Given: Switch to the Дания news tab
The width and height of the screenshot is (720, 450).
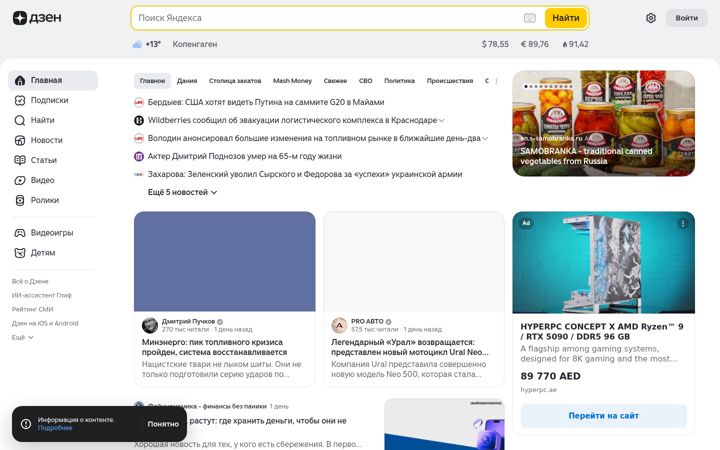Looking at the screenshot, I should click(x=187, y=81).
